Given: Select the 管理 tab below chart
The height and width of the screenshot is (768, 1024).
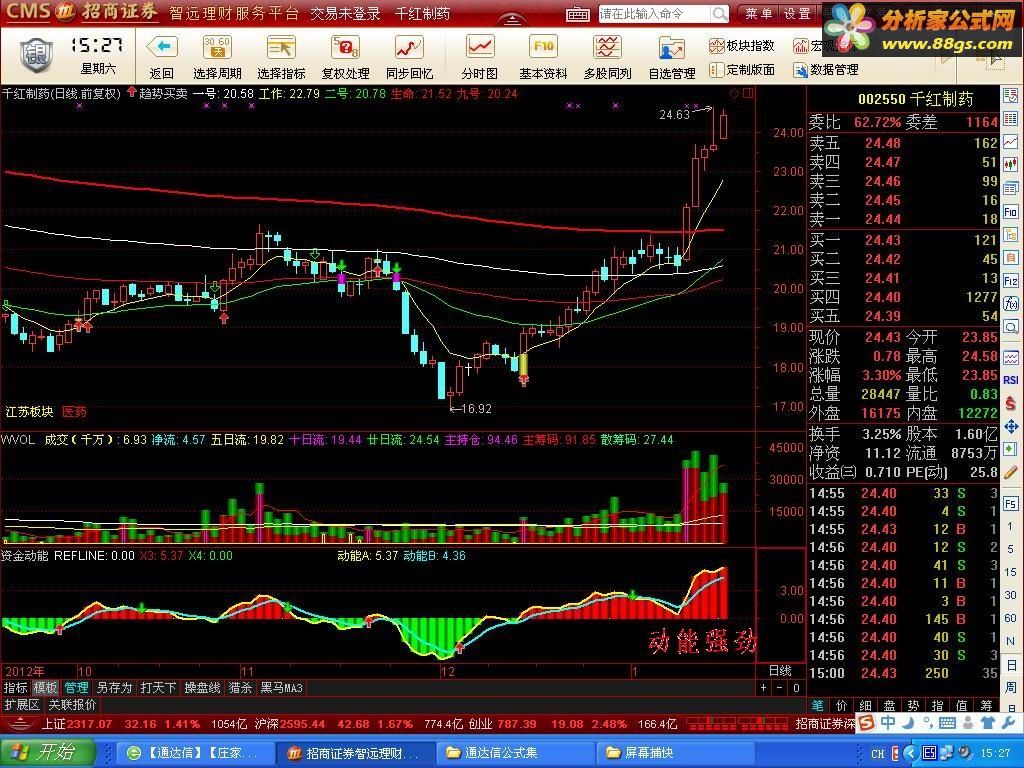Looking at the screenshot, I should click(76, 688).
